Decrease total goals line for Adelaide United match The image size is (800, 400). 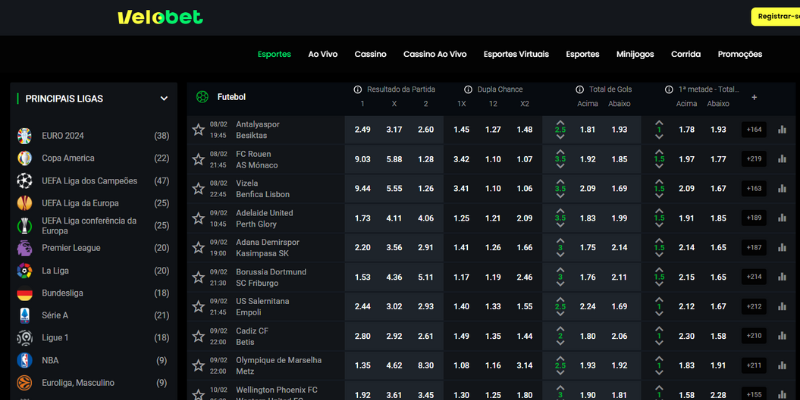point(560,226)
